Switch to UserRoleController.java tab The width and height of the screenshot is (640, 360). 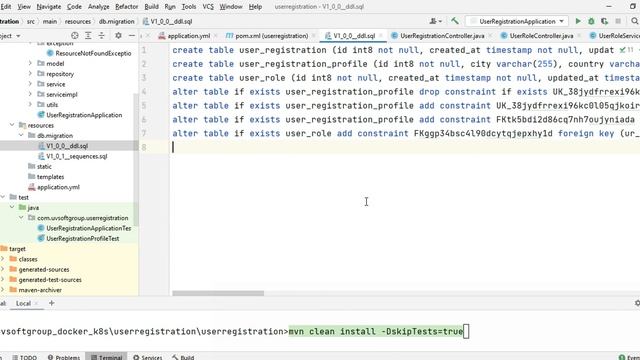click(x=537, y=36)
